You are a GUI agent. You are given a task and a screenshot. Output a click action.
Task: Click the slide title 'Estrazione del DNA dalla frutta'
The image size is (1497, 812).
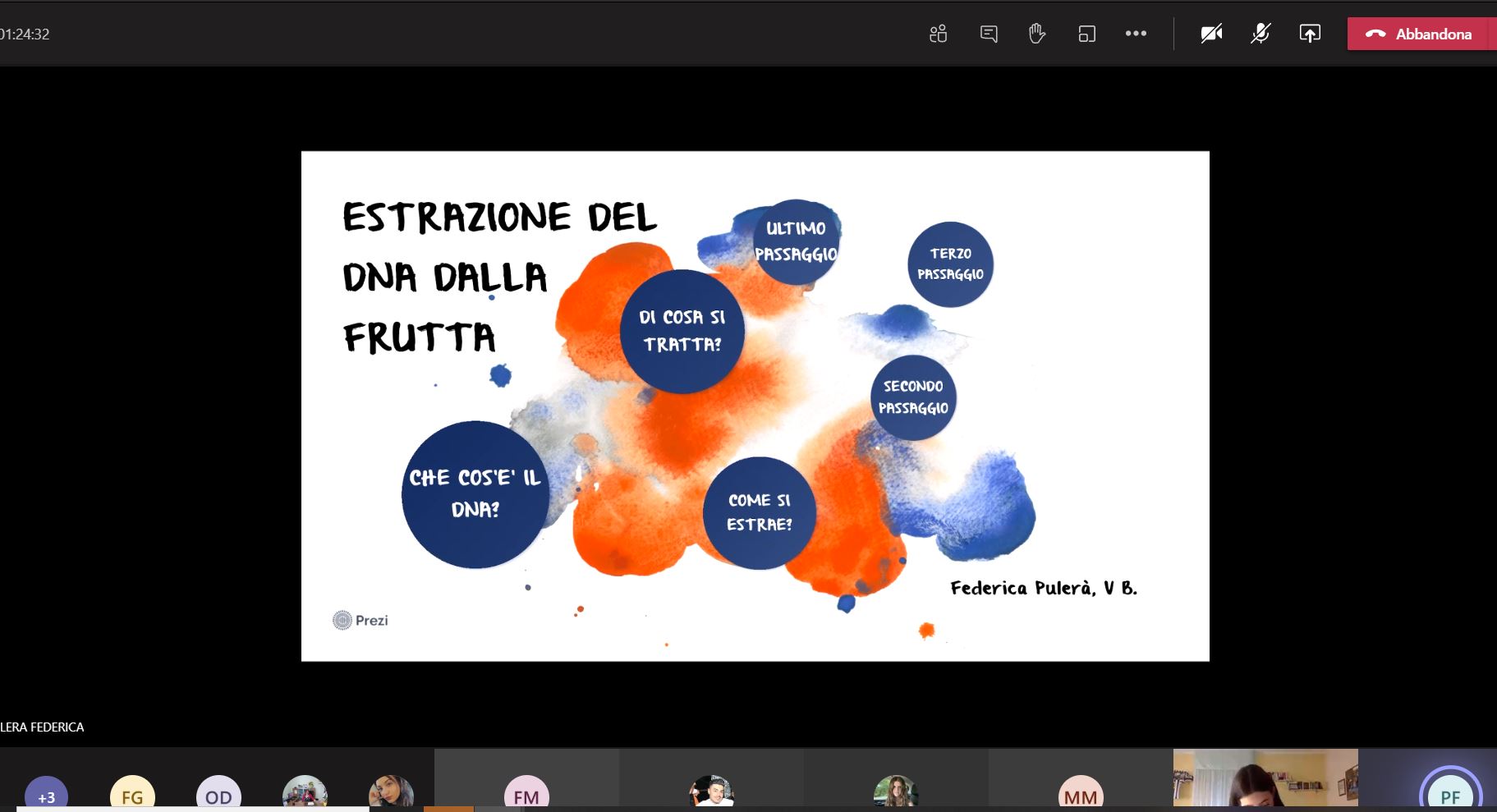coord(500,277)
